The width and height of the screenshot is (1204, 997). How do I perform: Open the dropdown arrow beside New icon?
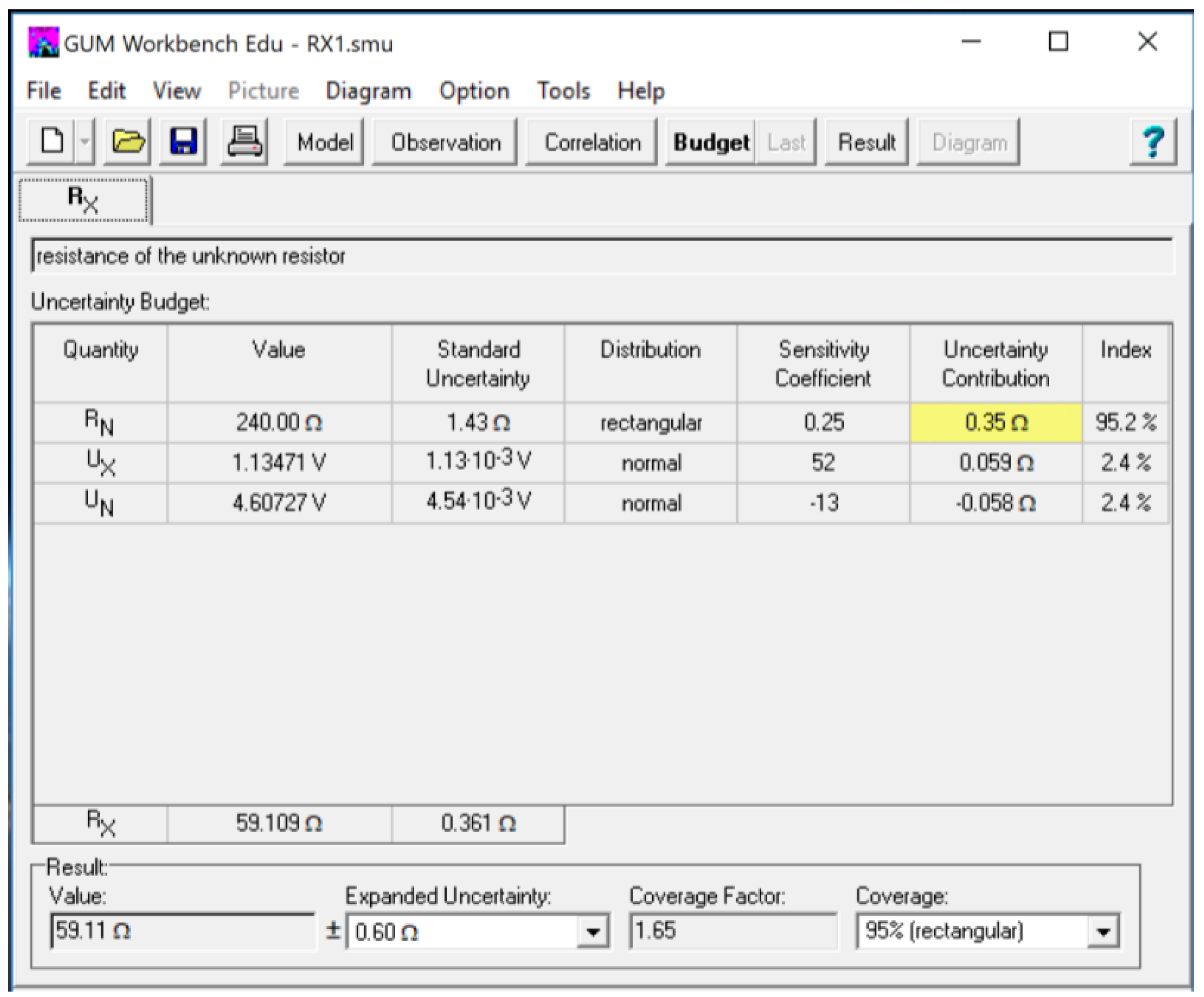(x=85, y=141)
